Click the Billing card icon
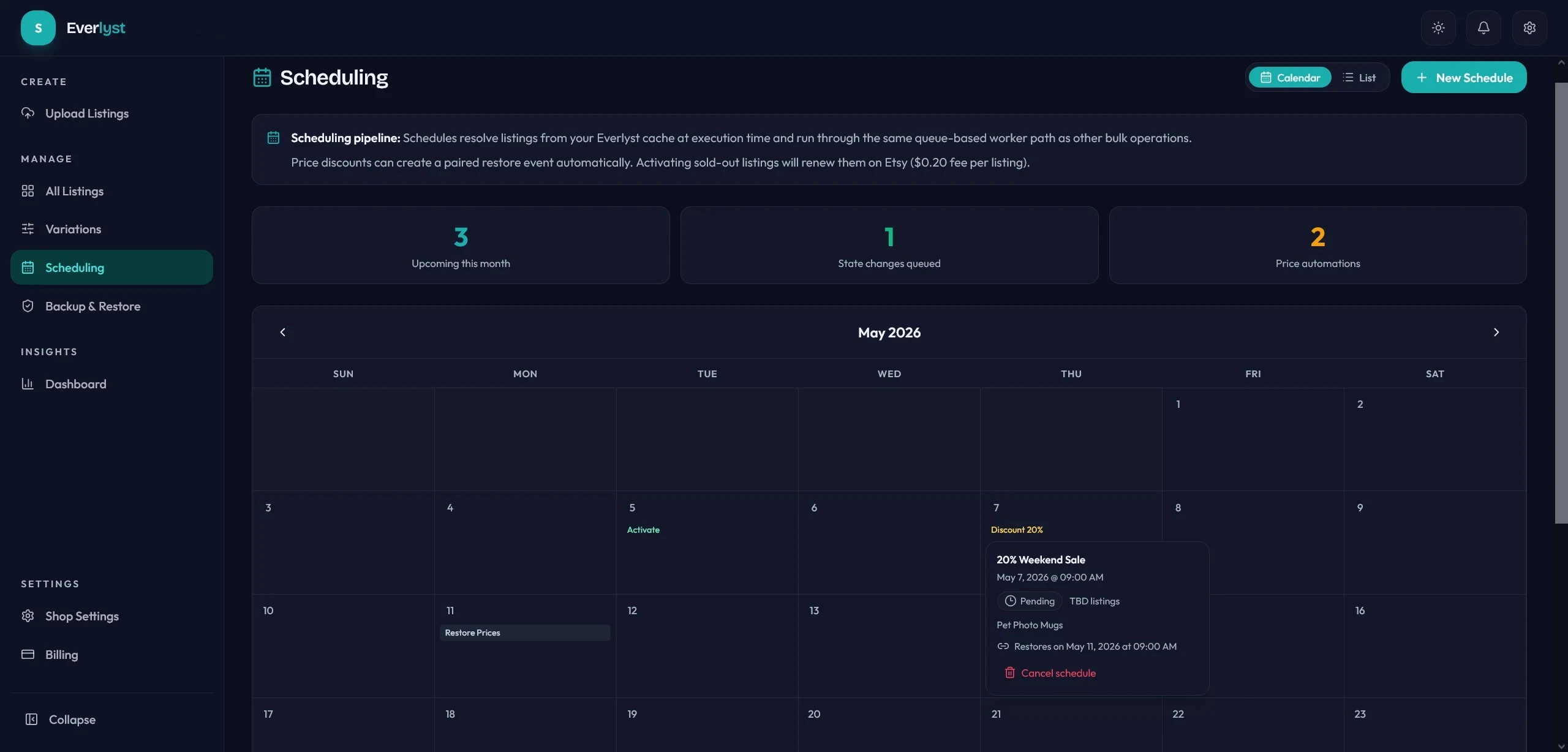 click(28, 655)
